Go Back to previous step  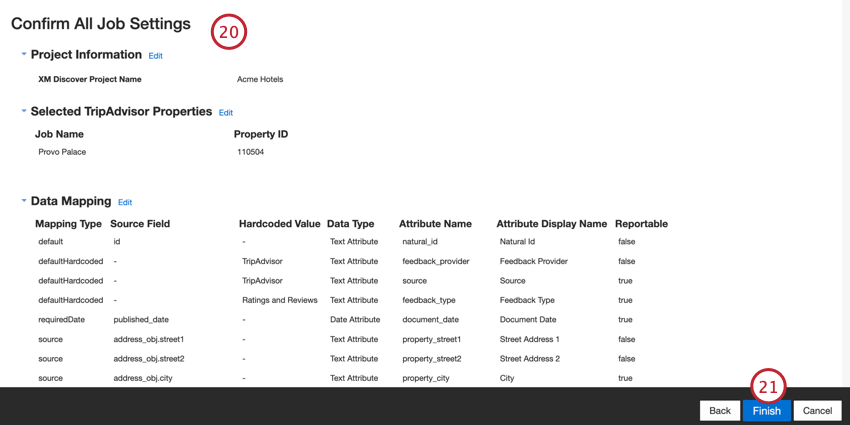[720, 411]
